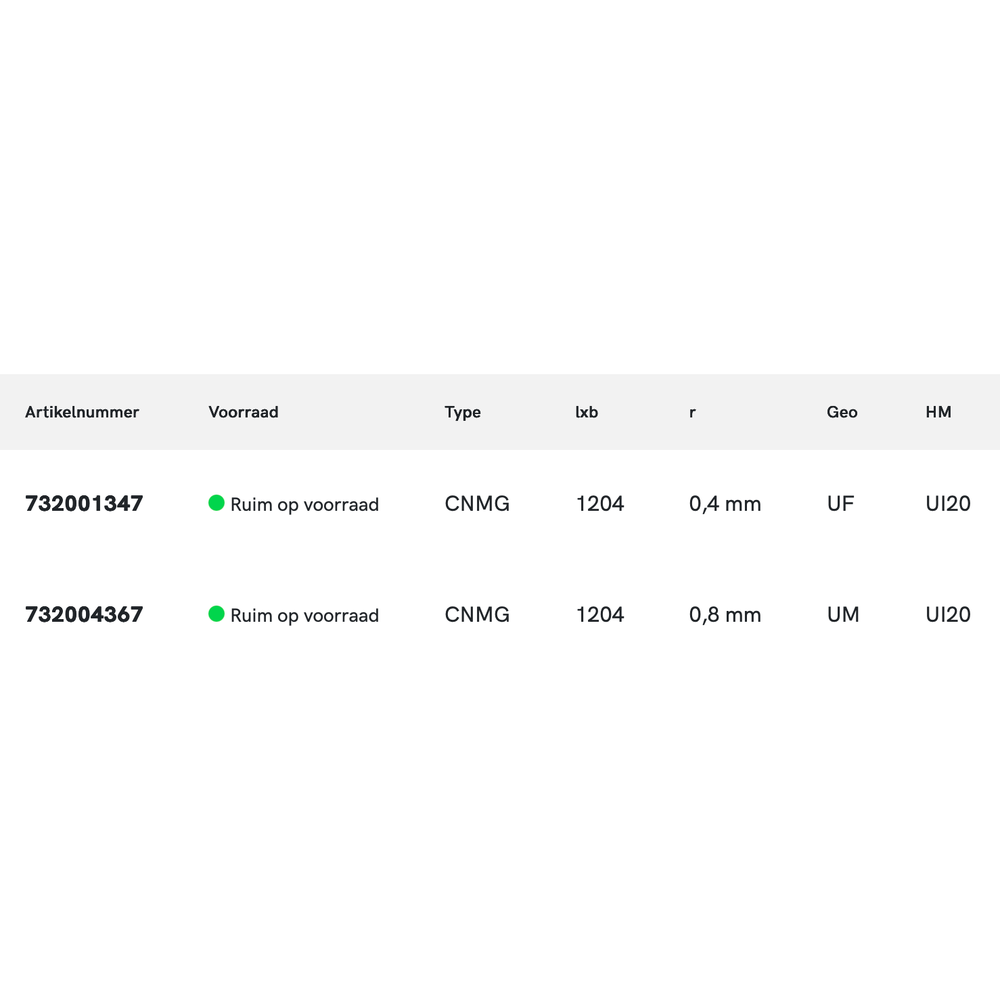
Task: Click the 1204 size in the second row
Action: tap(600, 615)
